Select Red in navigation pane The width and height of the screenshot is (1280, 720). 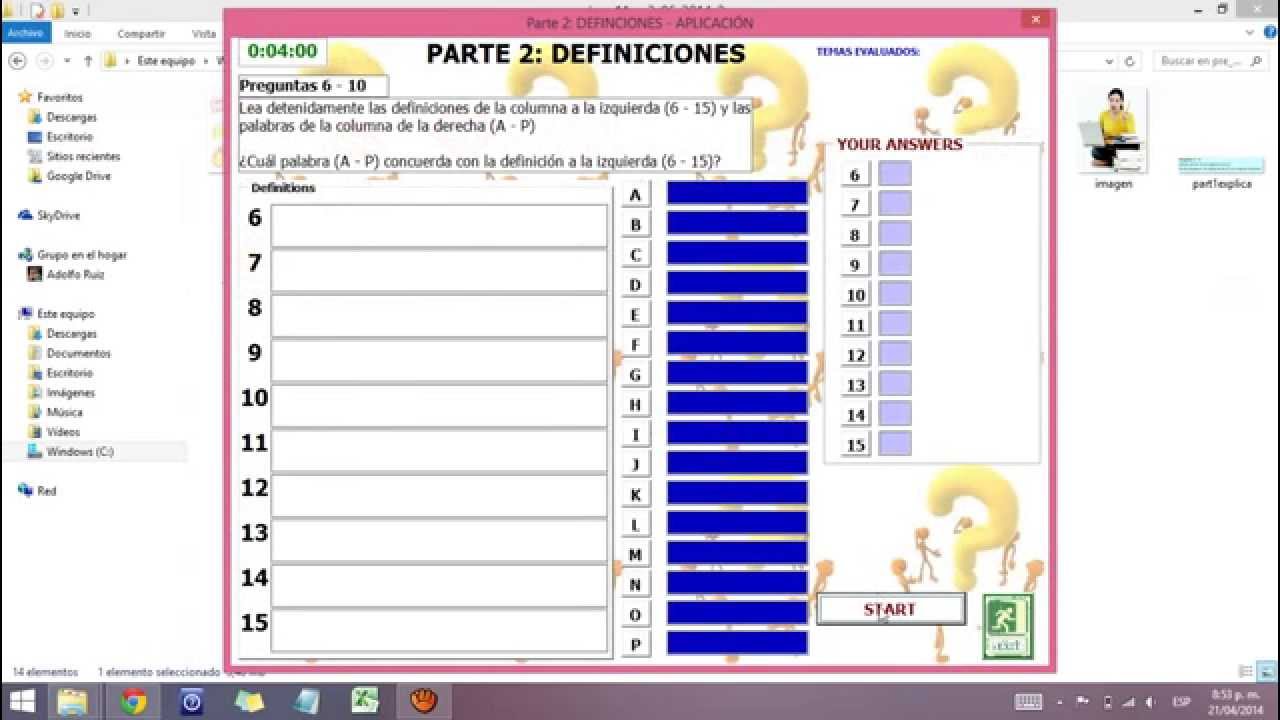pyautogui.click(x=46, y=491)
